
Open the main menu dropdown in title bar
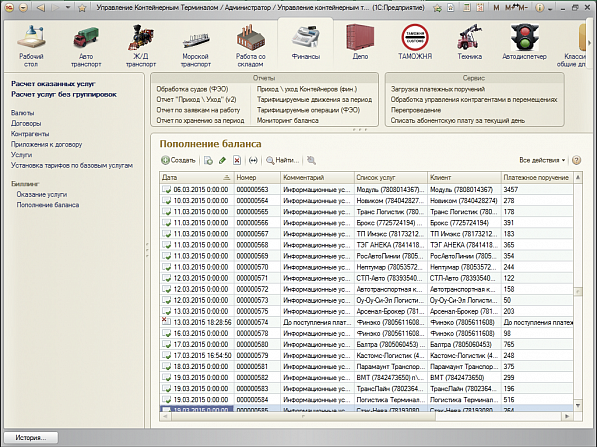pyautogui.click(x=23, y=8)
